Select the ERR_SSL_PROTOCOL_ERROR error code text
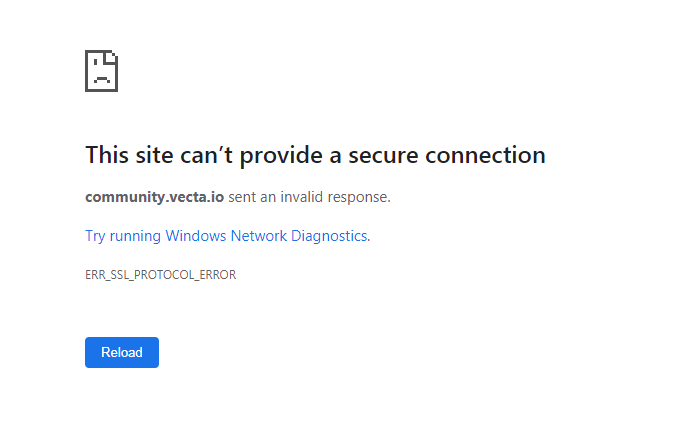679x434 pixels. (160, 275)
